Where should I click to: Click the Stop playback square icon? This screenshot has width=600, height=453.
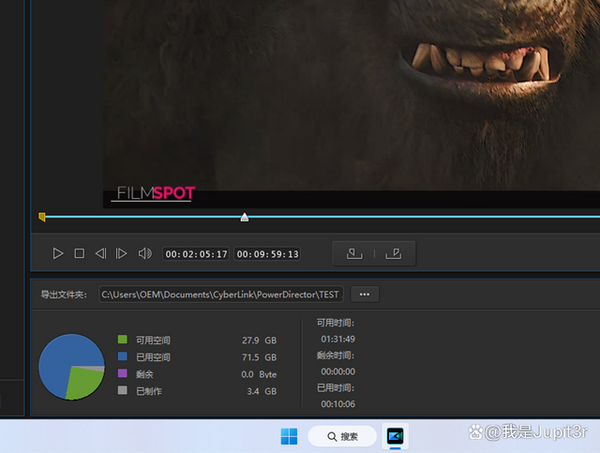click(x=79, y=254)
